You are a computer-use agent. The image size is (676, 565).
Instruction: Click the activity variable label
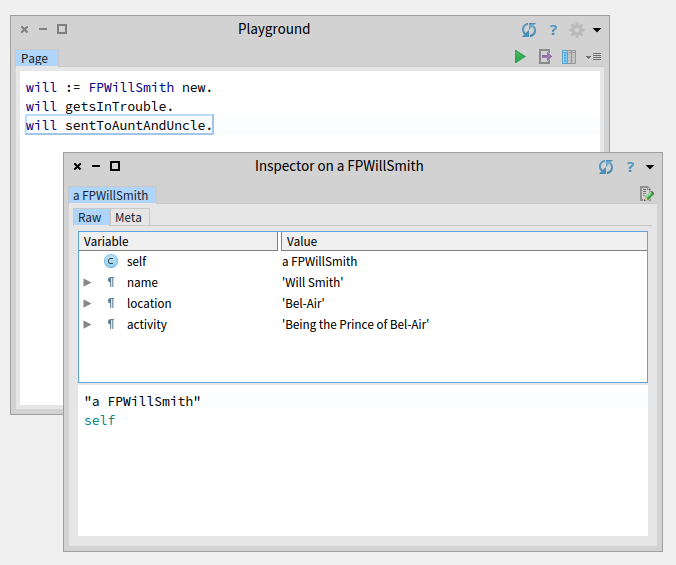click(147, 325)
